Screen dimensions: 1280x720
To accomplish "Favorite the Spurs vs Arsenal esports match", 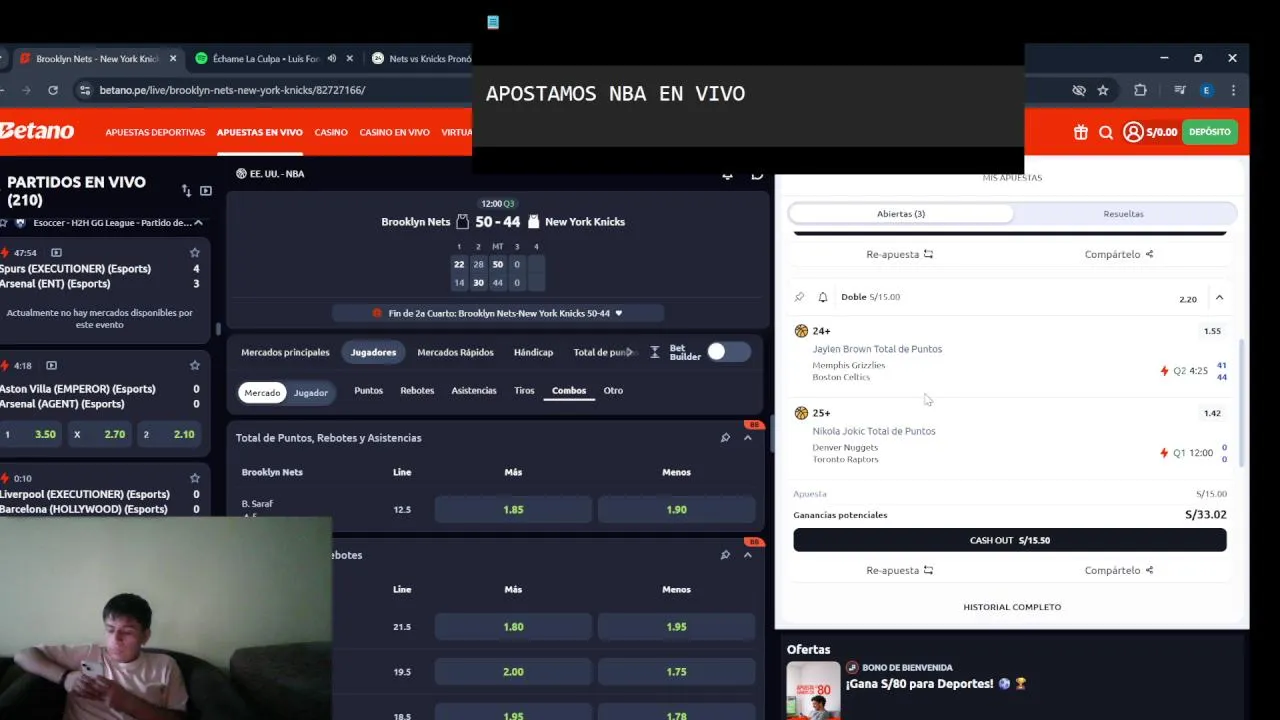I will pos(195,253).
